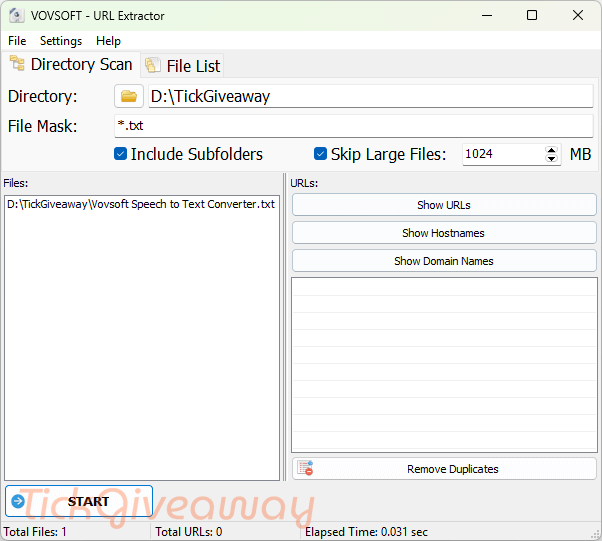Click inside the empty URLs results list
Viewport: 602px width, 541px height.
pos(445,365)
